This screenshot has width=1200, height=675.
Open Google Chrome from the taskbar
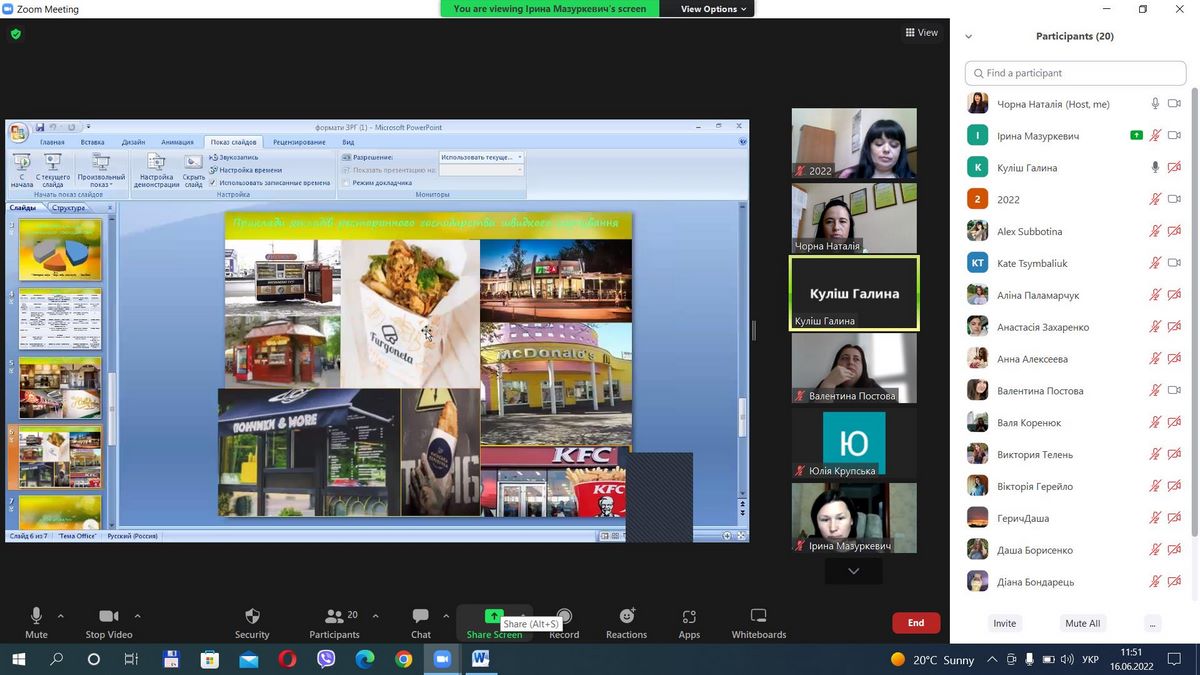[403, 659]
